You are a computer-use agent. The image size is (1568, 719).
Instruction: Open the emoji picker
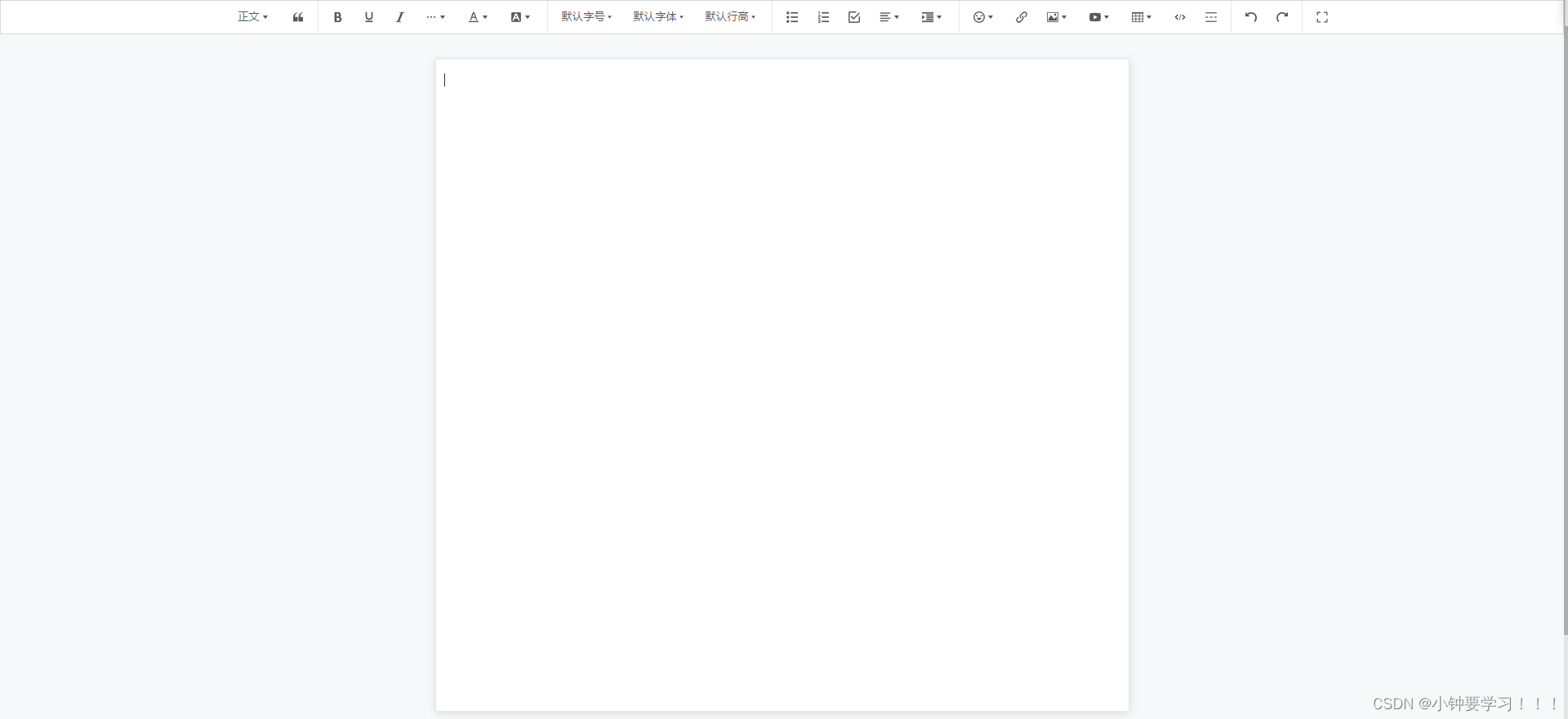point(983,17)
